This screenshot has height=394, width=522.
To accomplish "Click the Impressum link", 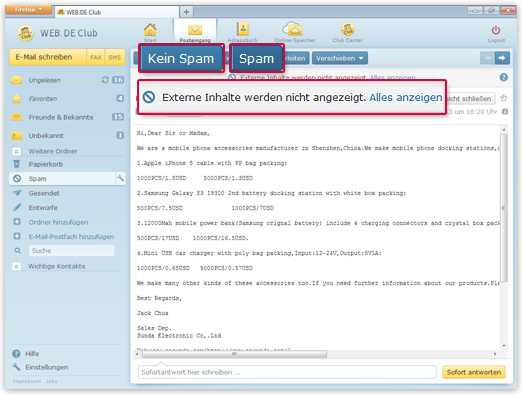I will pyautogui.click(x=27, y=381).
